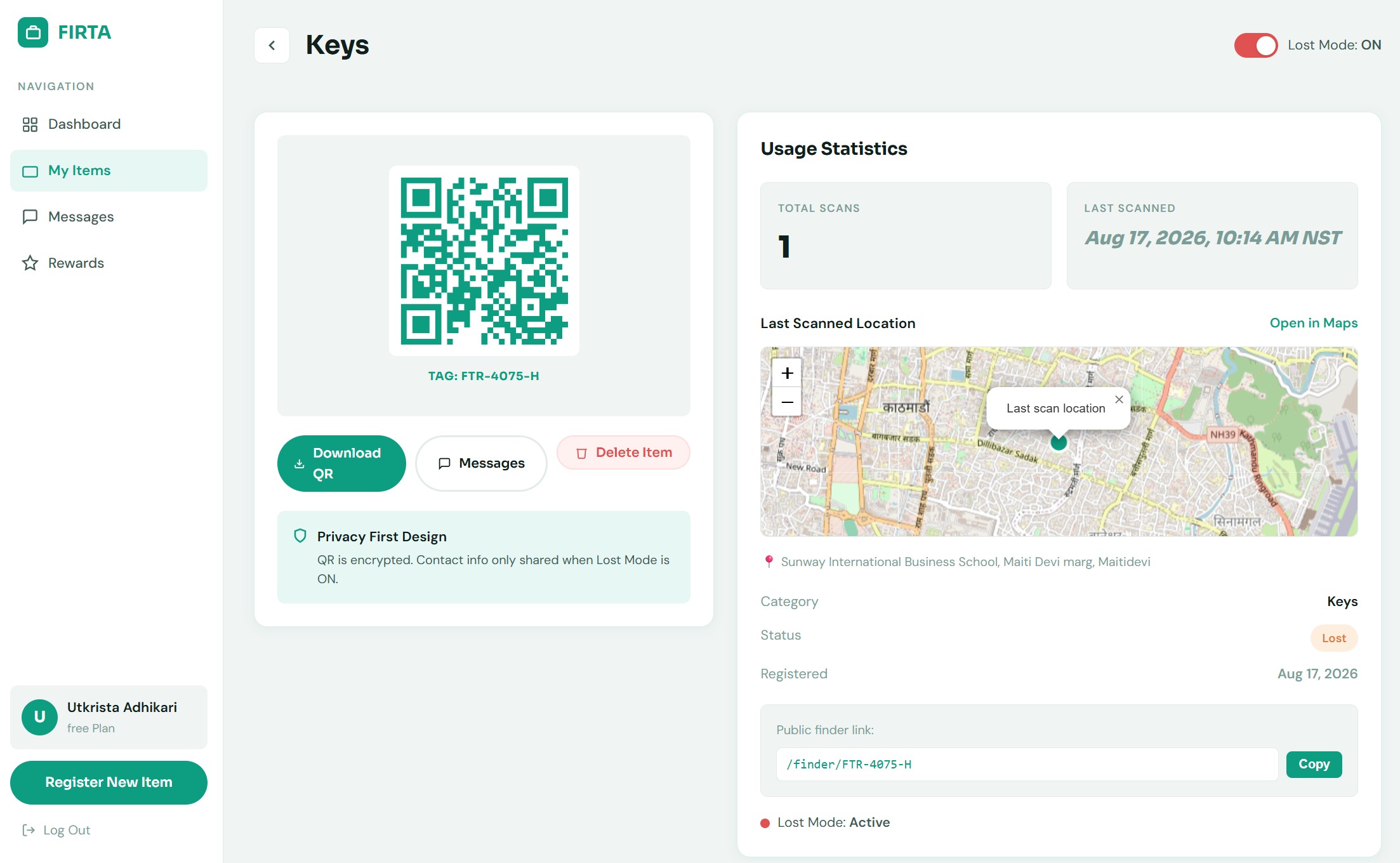Image resolution: width=1400 pixels, height=863 pixels.
Task: Log out of the account
Action: [56, 830]
